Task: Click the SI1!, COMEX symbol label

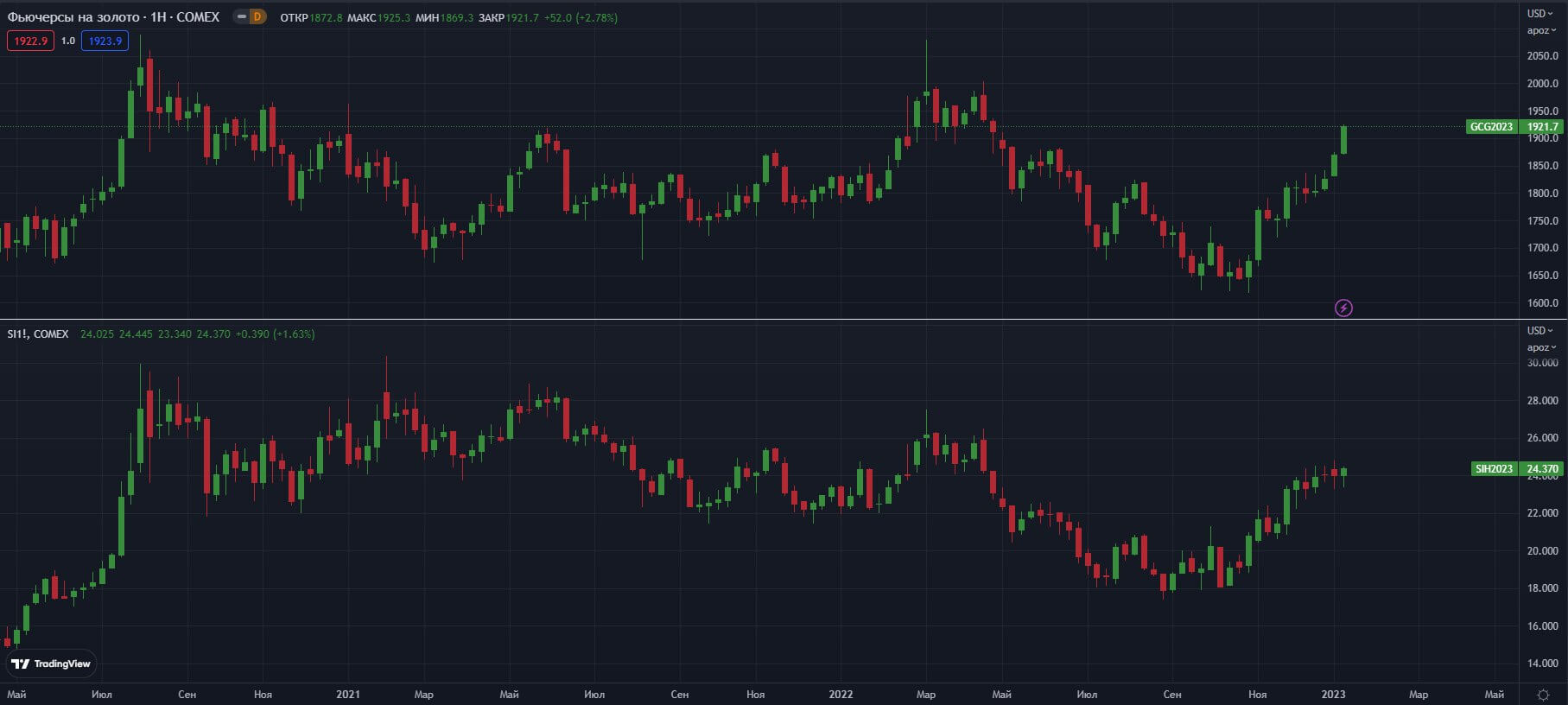Action: tap(38, 333)
